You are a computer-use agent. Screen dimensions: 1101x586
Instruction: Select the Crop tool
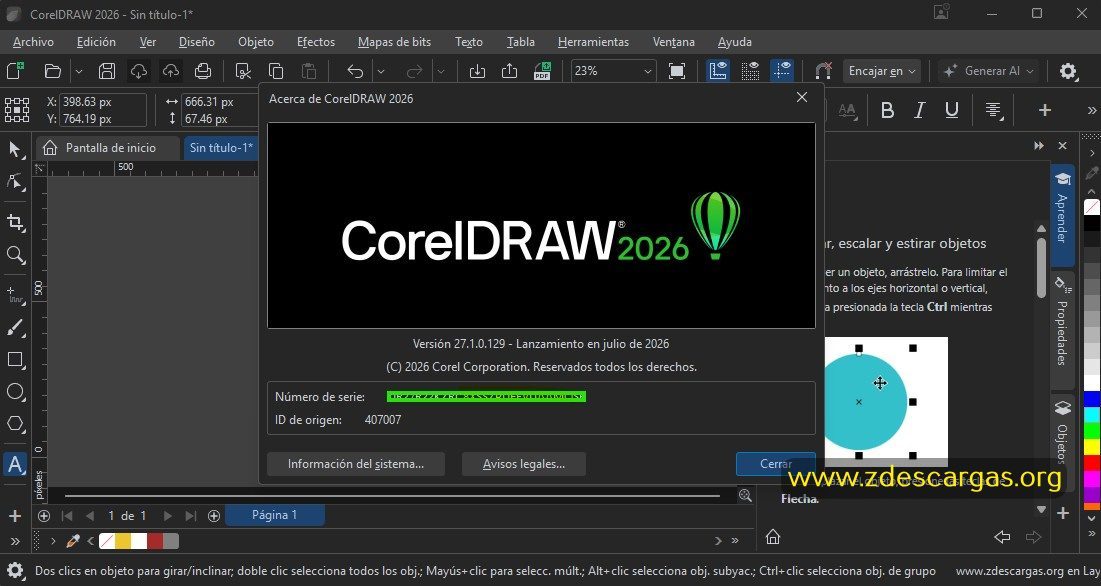15,223
